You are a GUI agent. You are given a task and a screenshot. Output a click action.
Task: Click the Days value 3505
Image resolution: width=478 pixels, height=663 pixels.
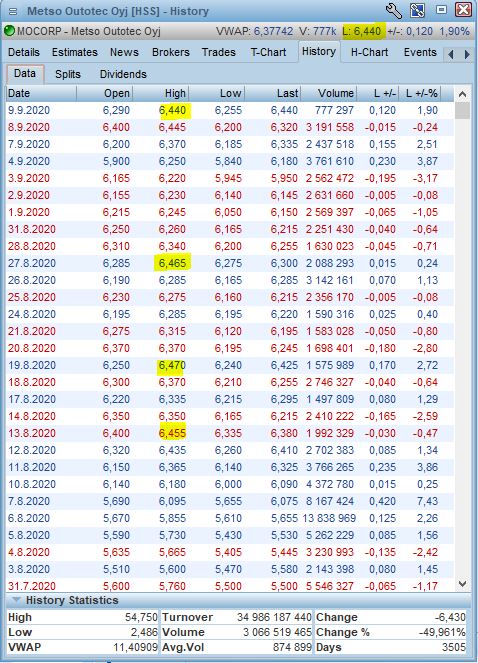(453, 647)
